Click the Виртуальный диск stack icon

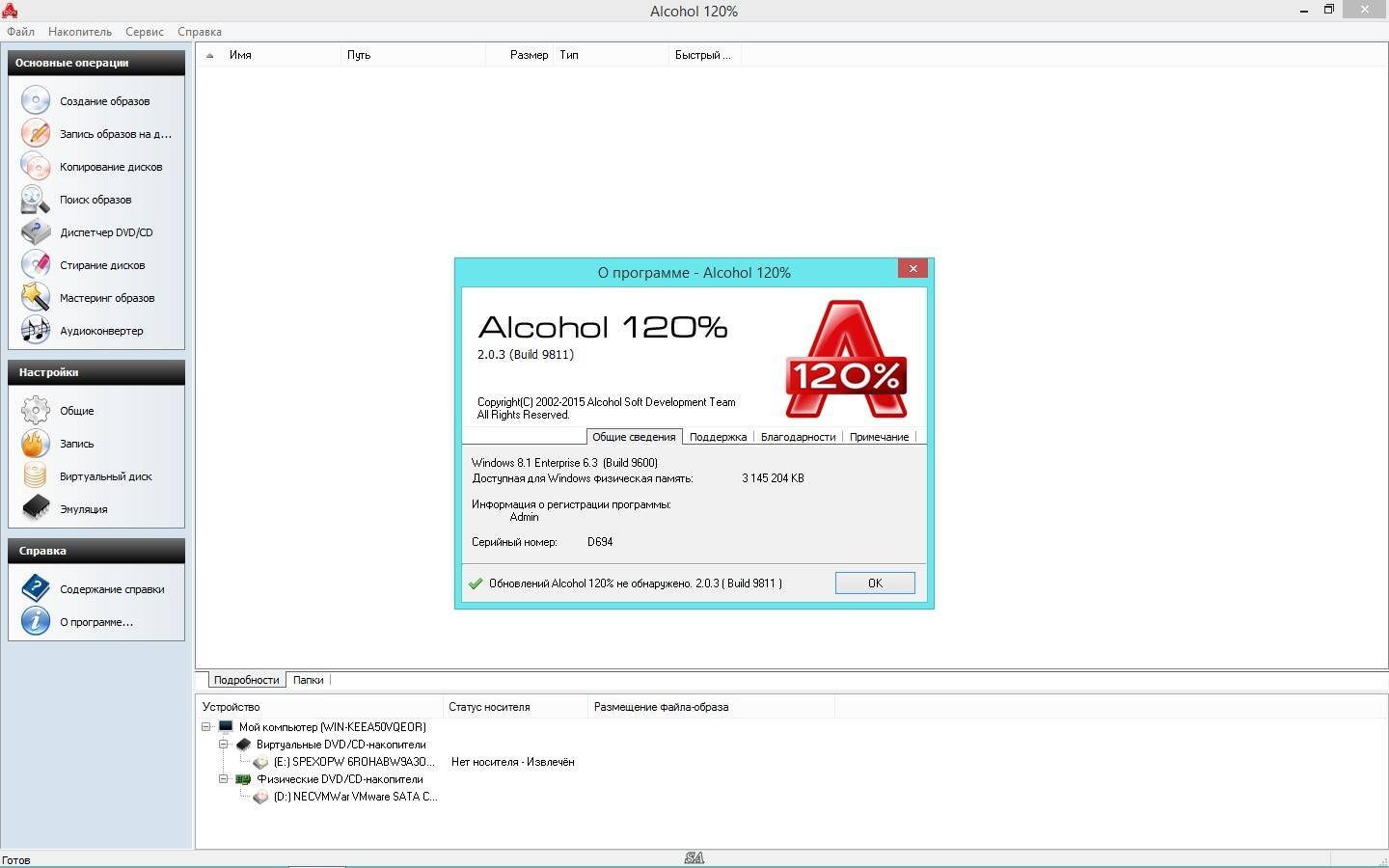[x=36, y=475]
